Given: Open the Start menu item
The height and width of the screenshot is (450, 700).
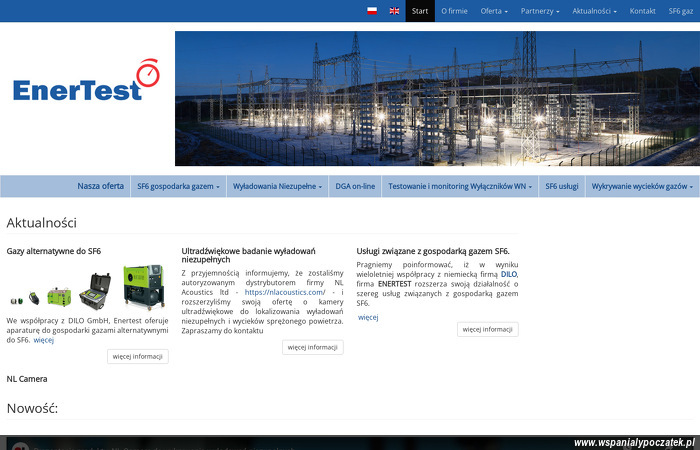Looking at the screenshot, I should pos(420,11).
